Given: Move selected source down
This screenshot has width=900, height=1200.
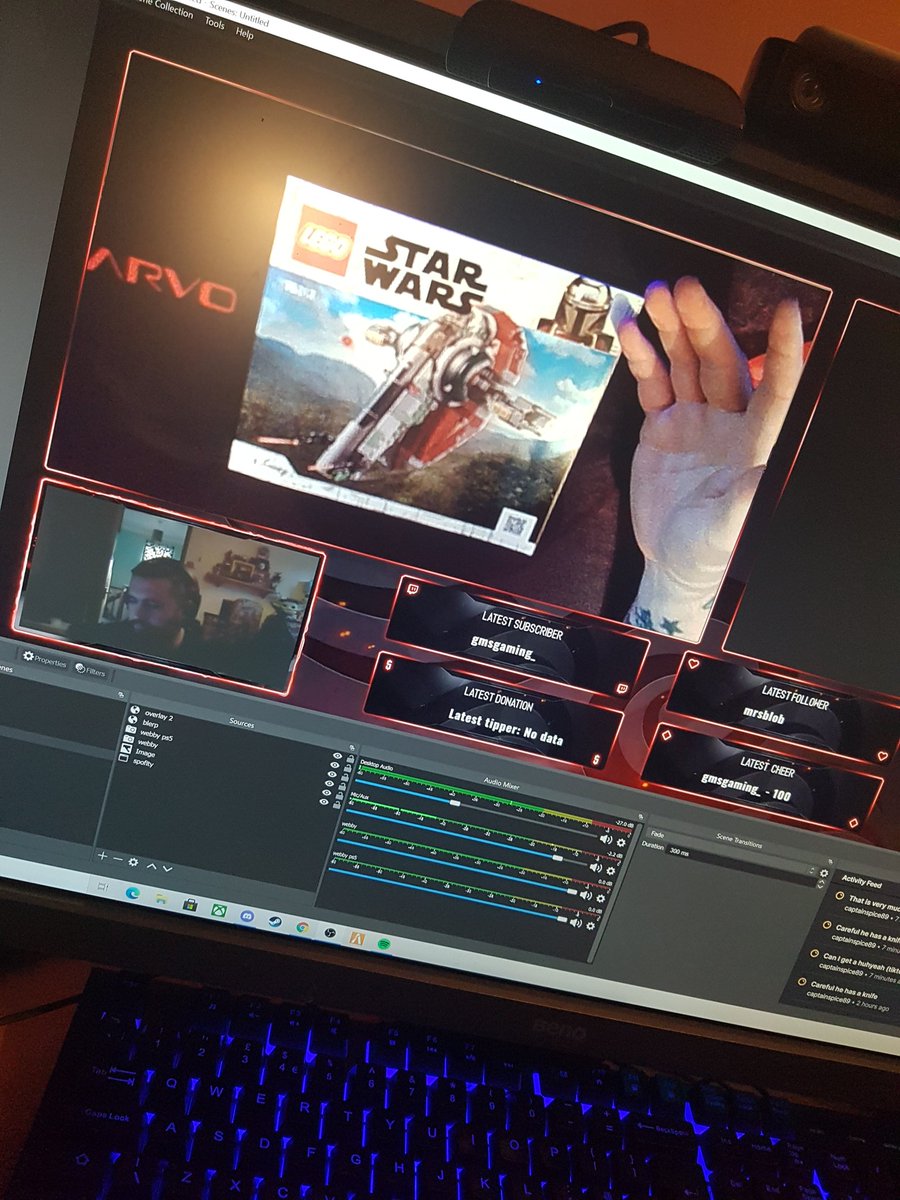Looking at the screenshot, I should tap(167, 868).
